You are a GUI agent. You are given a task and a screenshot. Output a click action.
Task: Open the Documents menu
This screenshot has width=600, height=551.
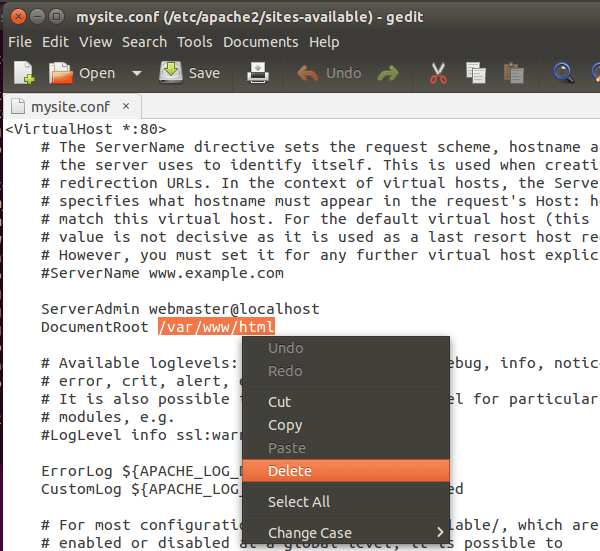pyautogui.click(x=260, y=42)
